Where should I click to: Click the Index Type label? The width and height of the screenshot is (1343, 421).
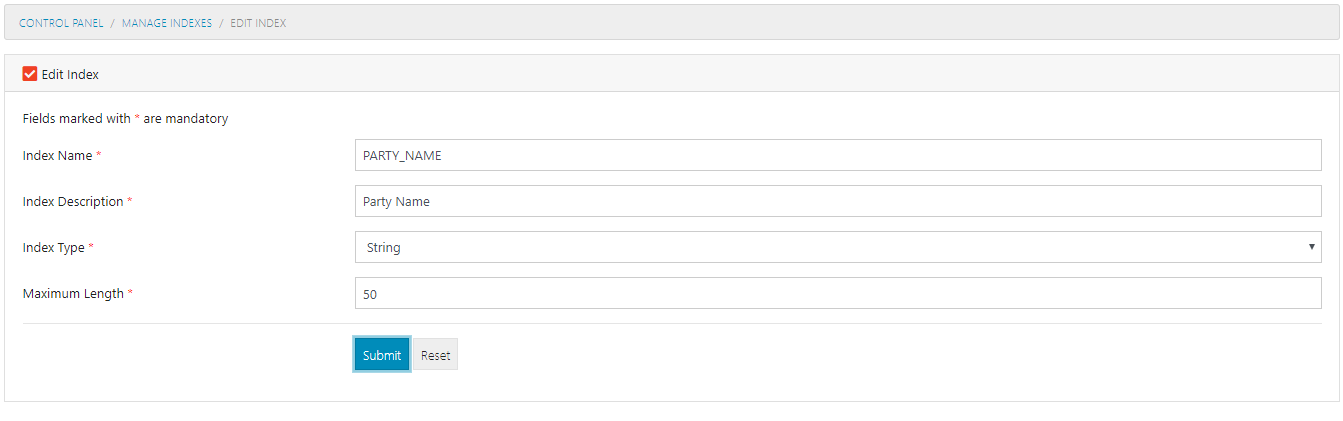click(54, 248)
